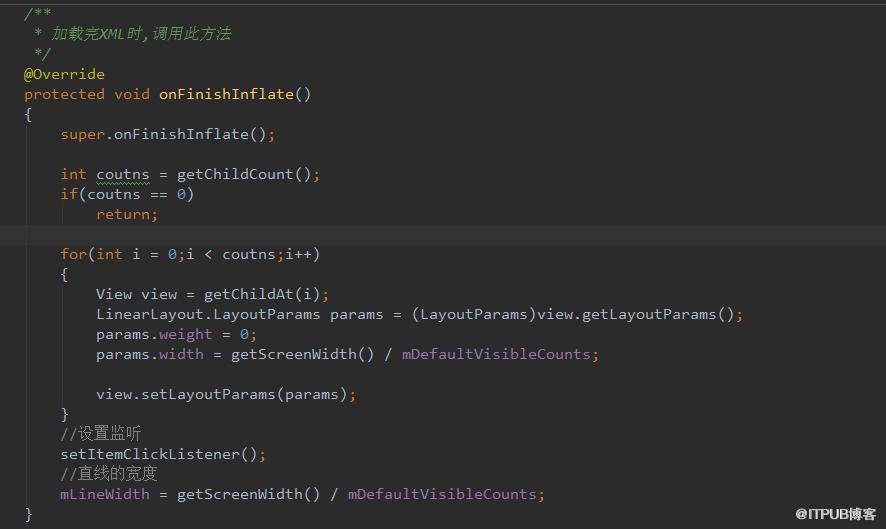The width and height of the screenshot is (886, 529).
Task: Click the @Override annotation
Action: (x=64, y=74)
